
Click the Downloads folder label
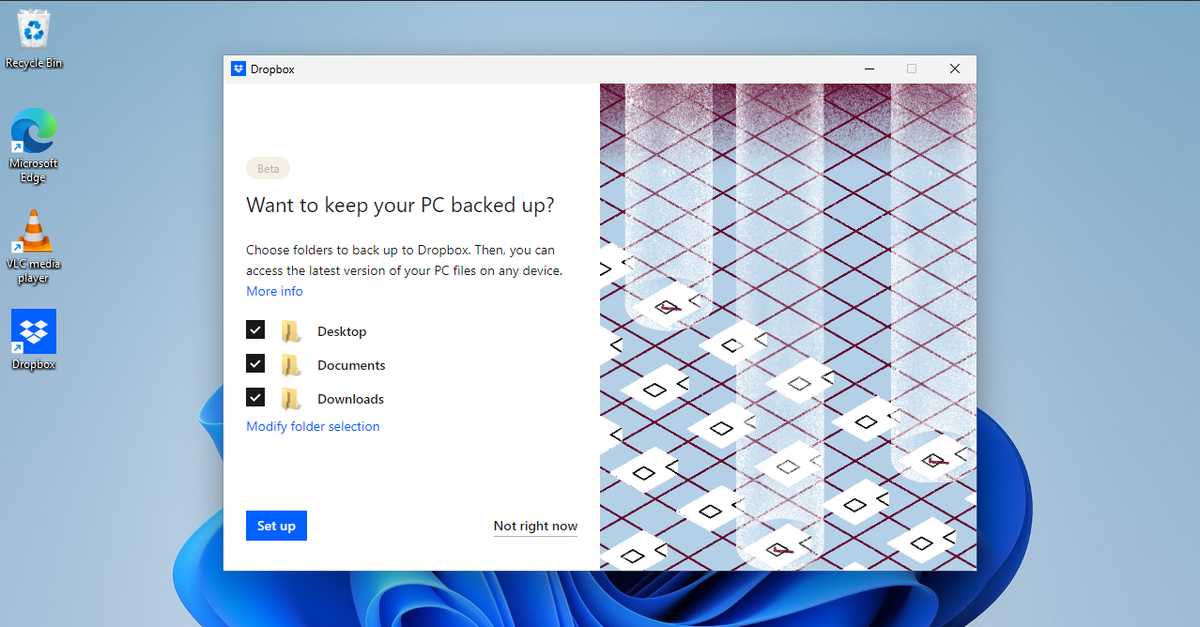(350, 399)
